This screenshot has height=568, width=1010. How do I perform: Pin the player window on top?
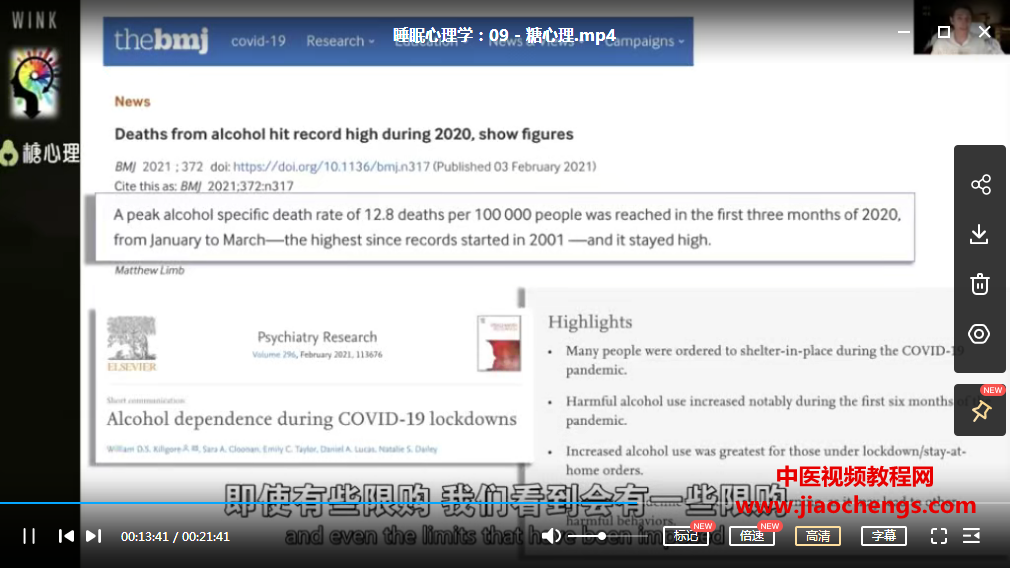tap(981, 411)
